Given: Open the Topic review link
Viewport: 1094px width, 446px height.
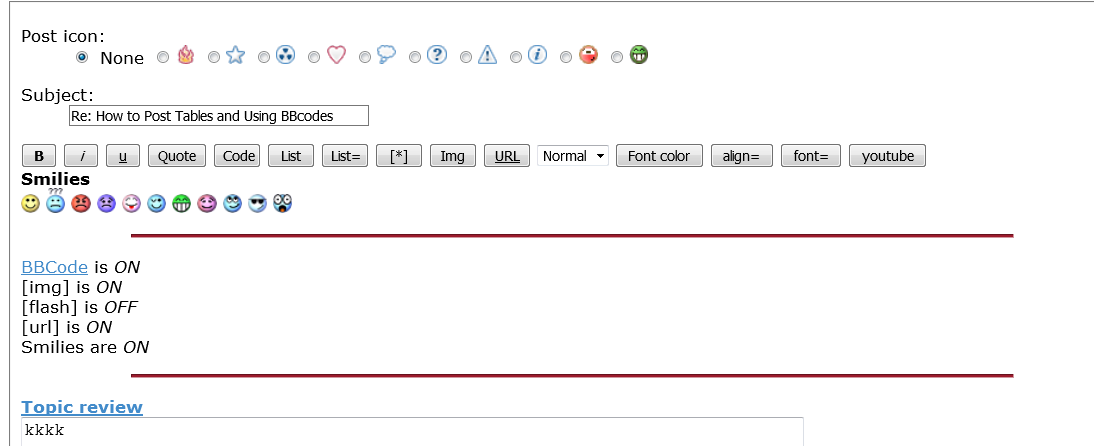Looking at the screenshot, I should 82,407.
